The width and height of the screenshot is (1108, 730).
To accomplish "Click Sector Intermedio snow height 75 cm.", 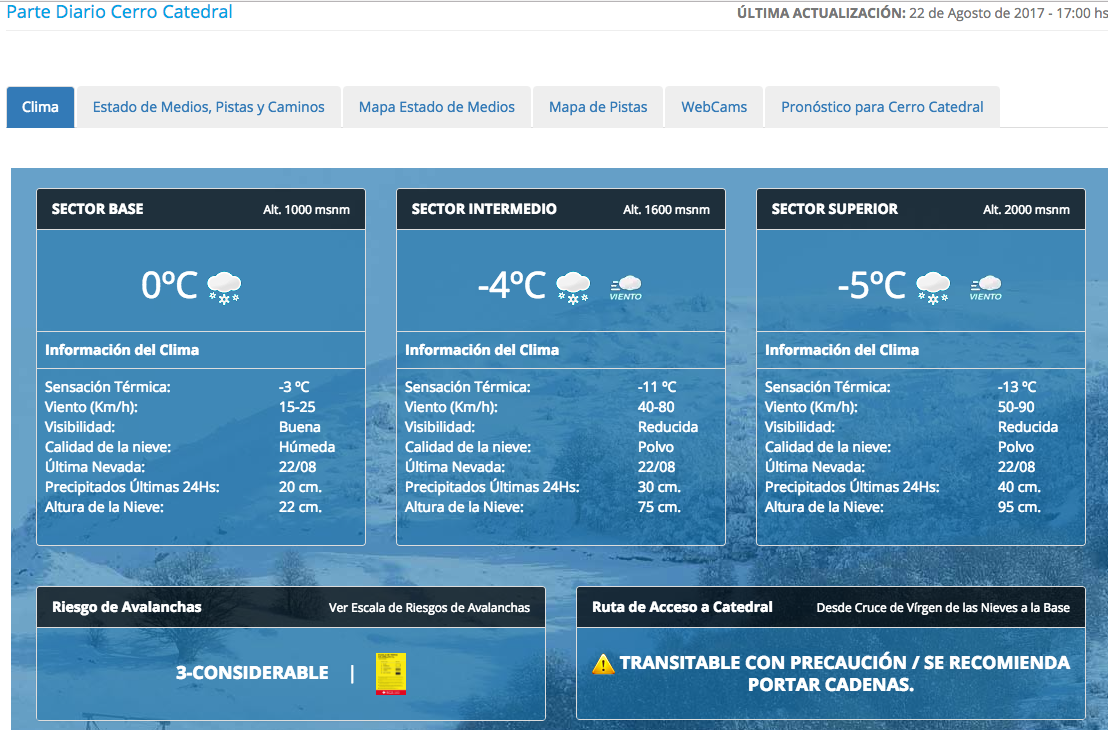I will 659,507.
